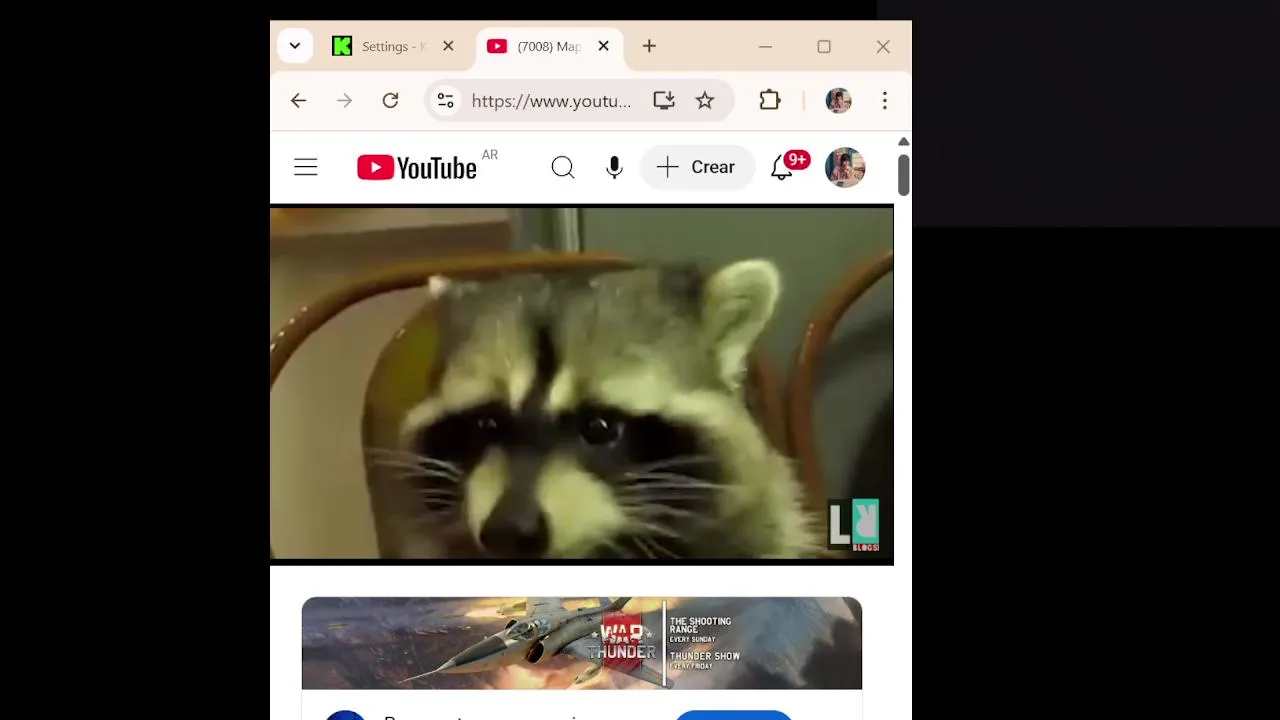Select the YouTube (7008) tab

pos(548,46)
